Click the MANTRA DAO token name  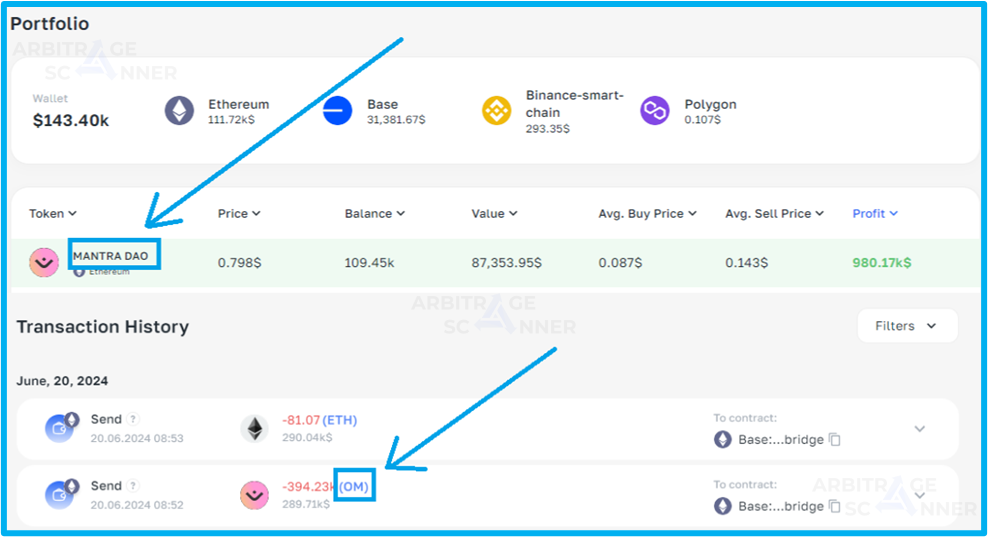110,256
